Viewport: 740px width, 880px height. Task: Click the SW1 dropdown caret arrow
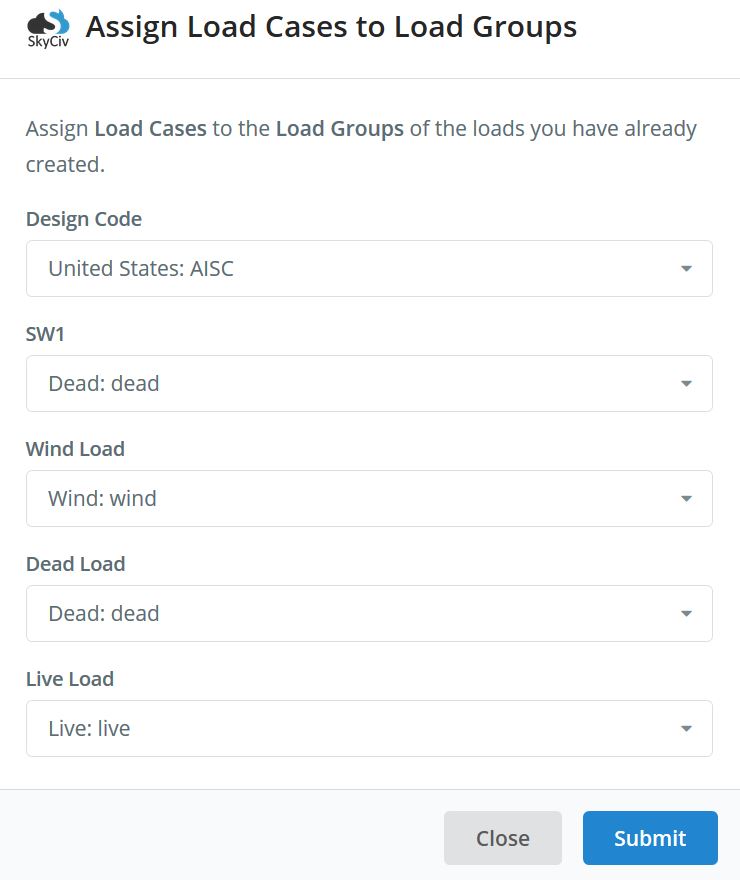686,384
